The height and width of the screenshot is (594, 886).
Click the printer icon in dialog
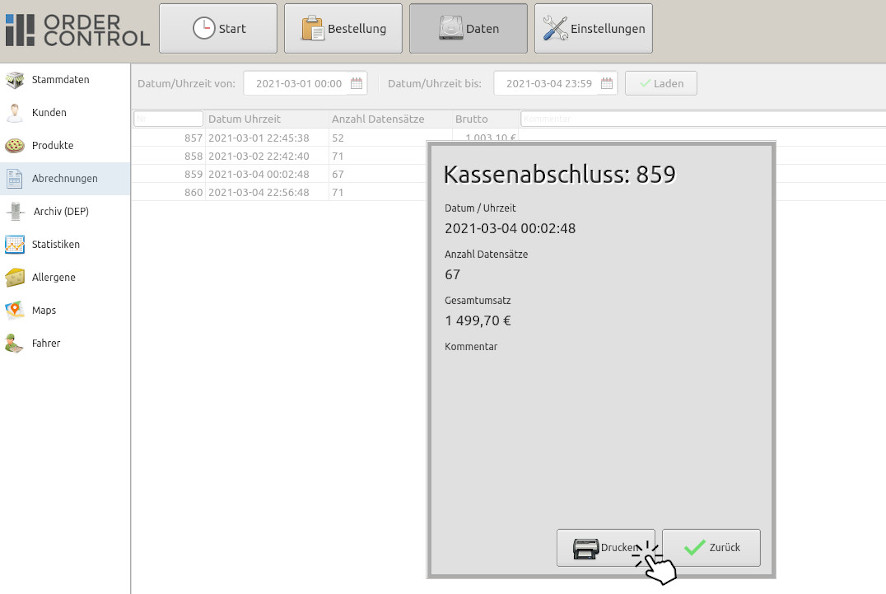(x=585, y=548)
